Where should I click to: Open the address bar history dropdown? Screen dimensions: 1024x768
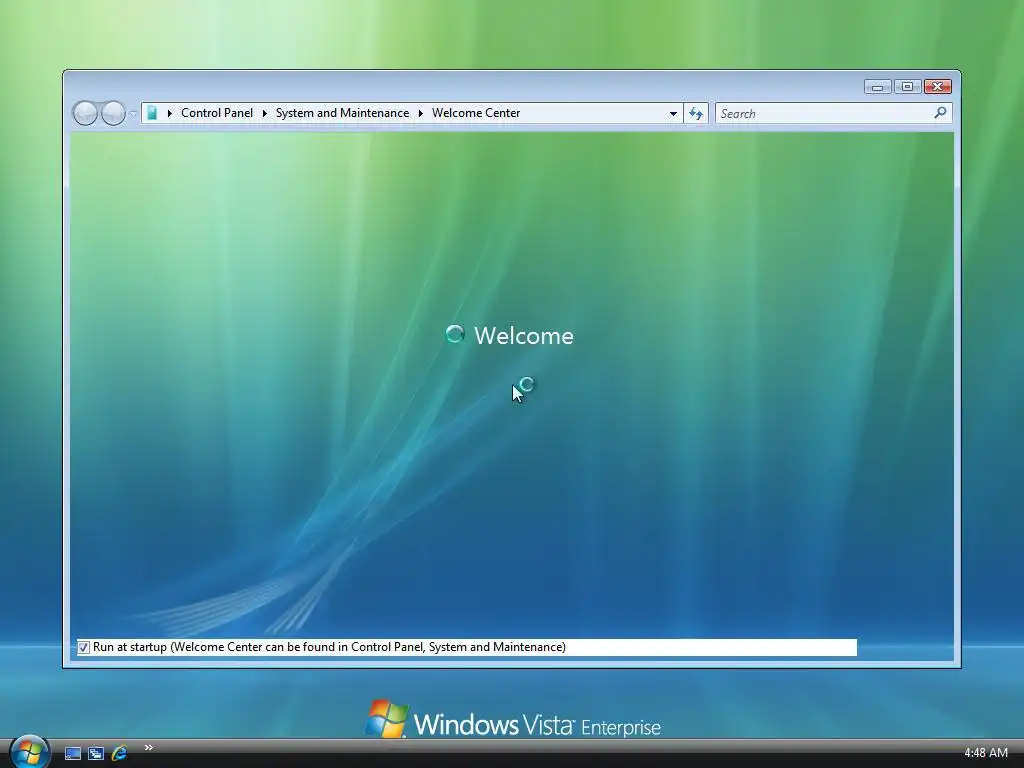673,114
